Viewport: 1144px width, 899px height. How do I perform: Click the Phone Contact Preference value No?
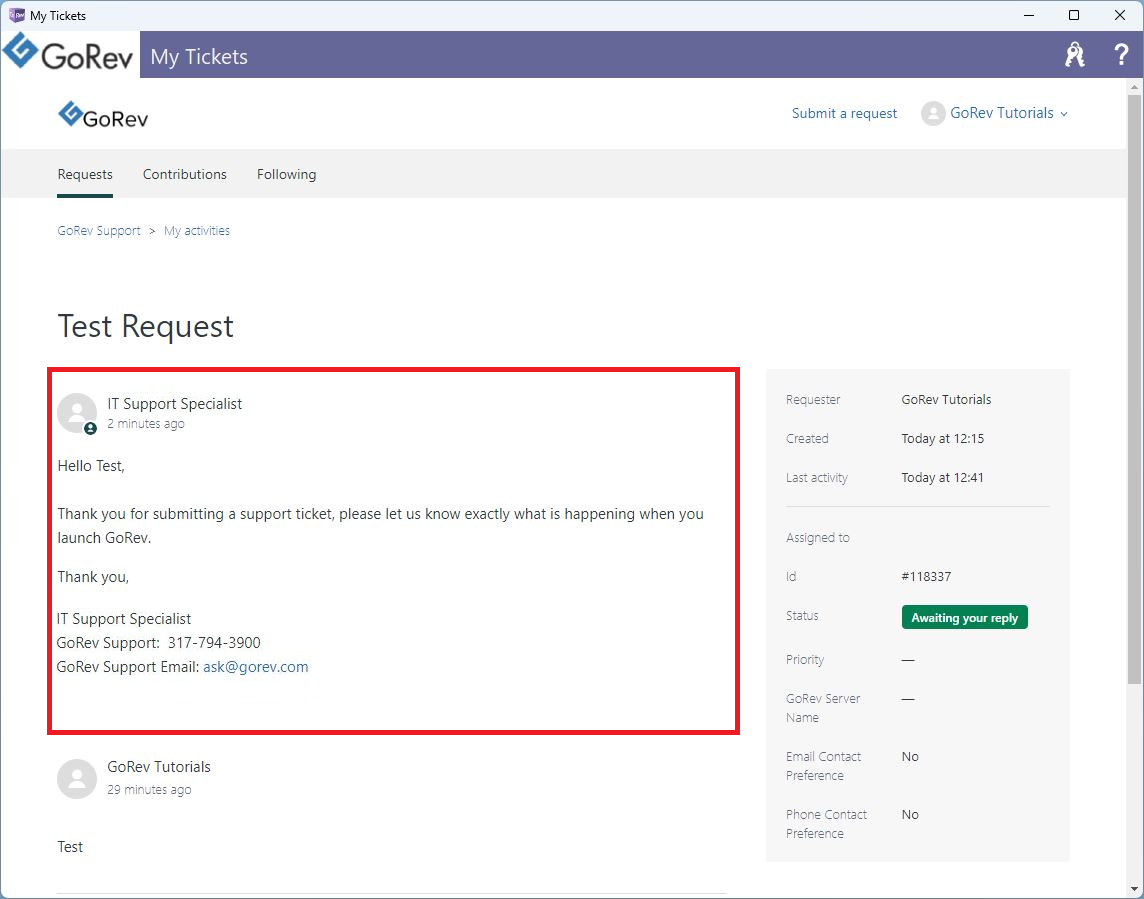pos(910,814)
